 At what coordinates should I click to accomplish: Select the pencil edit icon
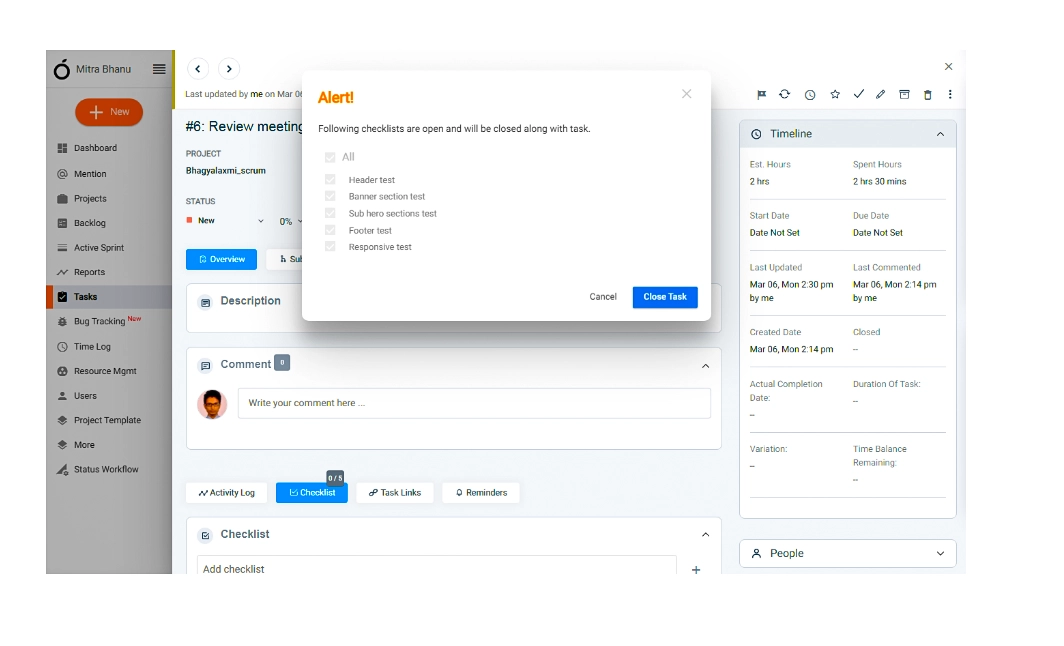(x=880, y=94)
